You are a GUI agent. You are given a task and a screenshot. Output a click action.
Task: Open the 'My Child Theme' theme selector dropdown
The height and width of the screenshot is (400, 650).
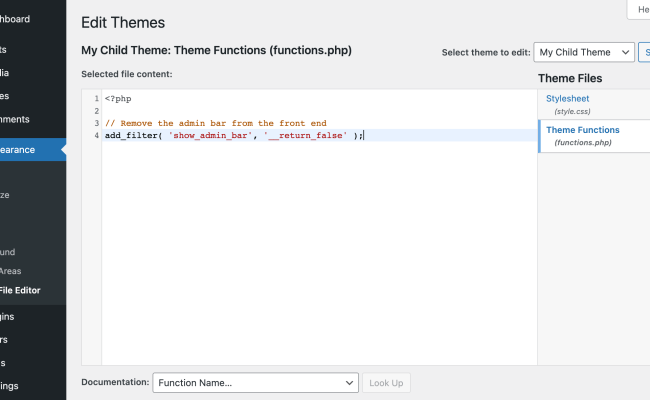584,52
